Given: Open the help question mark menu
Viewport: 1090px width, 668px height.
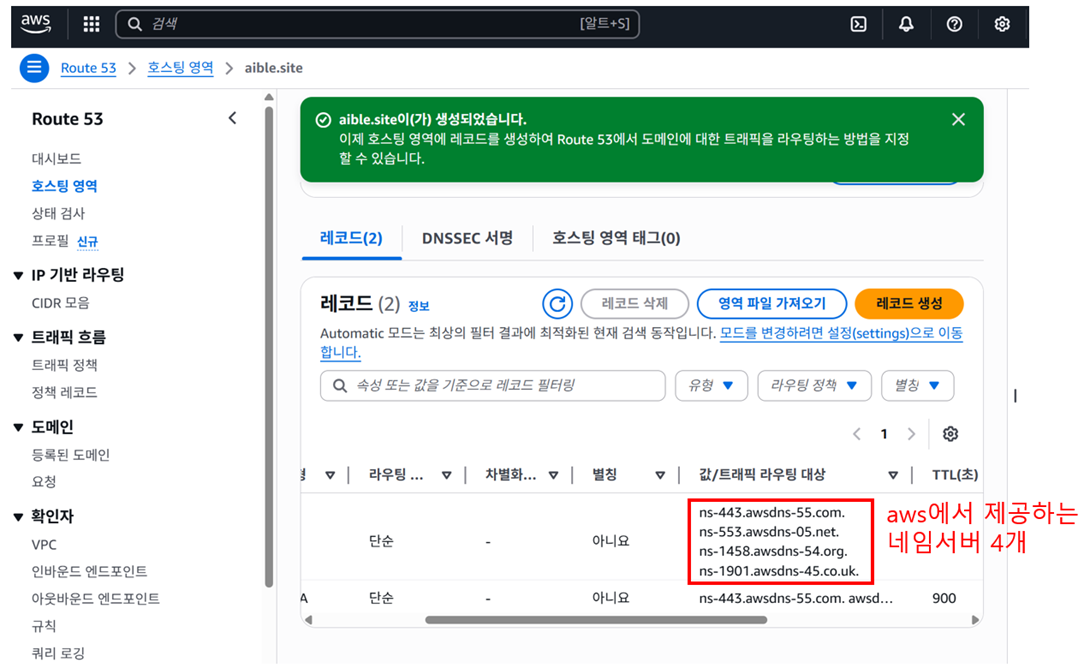Looking at the screenshot, I should [x=954, y=24].
